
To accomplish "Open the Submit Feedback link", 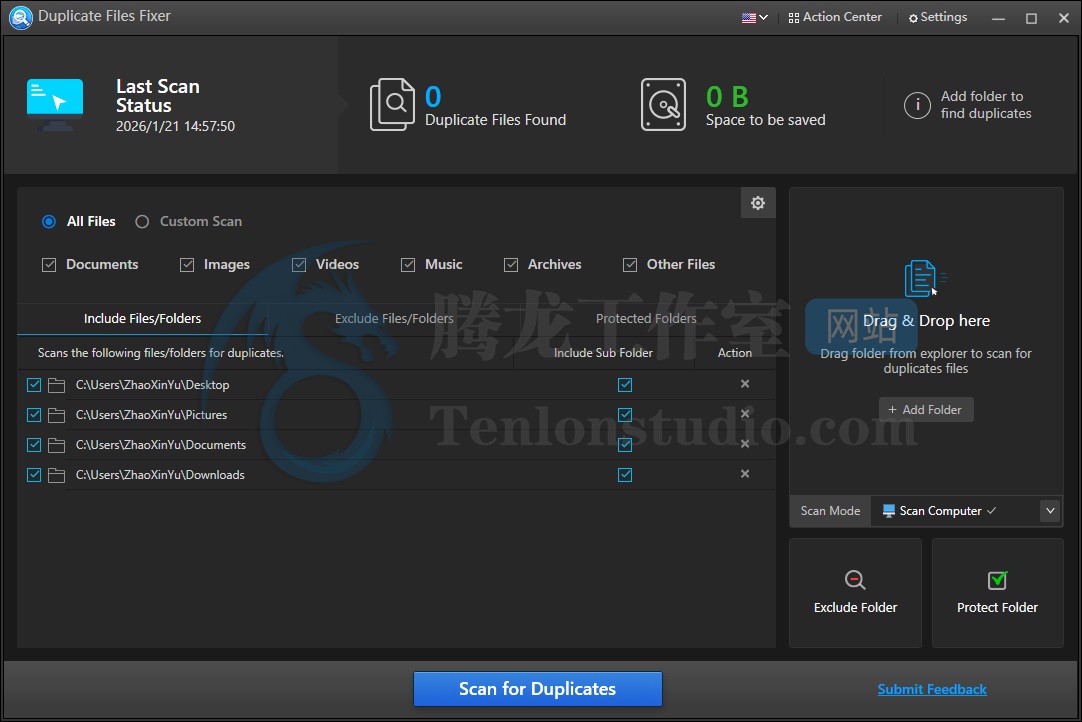I will 932,689.
